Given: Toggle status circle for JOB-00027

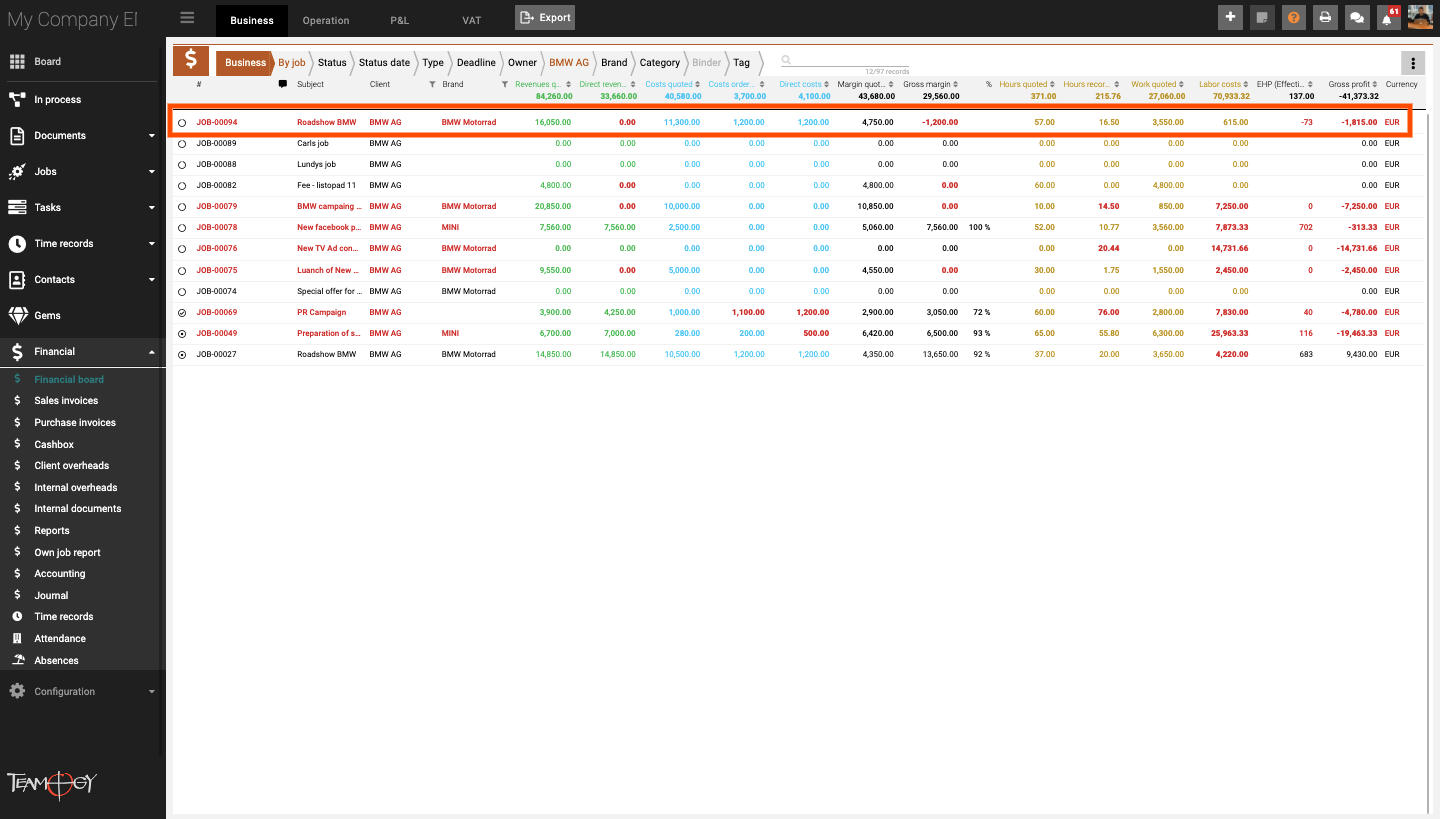Looking at the screenshot, I should tap(182, 355).
